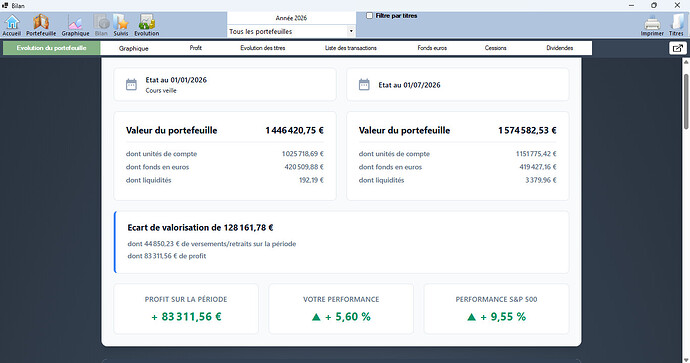690x363 pixels.
Task: Click the Etat au 01/01/2026 card
Action: (225, 84)
